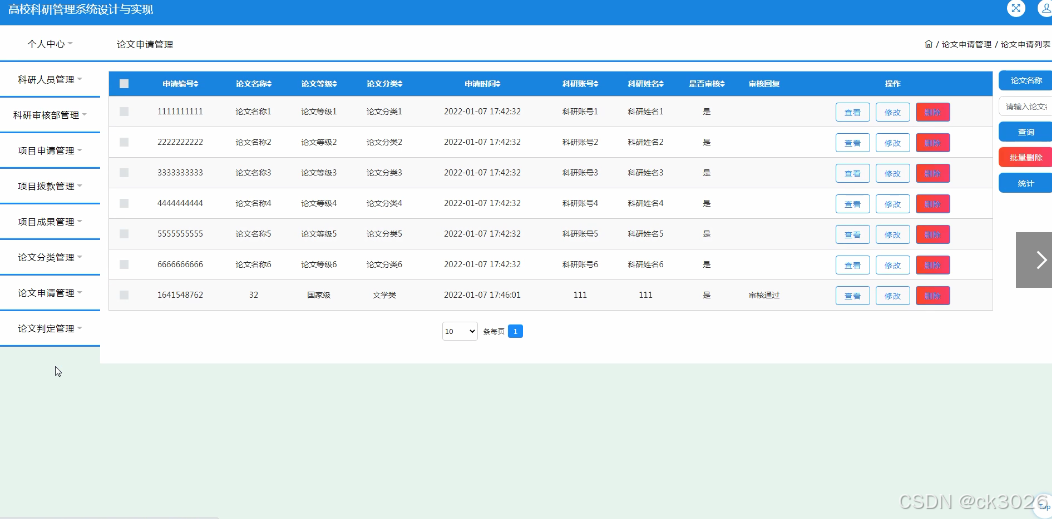This screenshot has width=1052, height=519.
Task: Sort by 论文分类 column sort icon
Action: point(401,84)
